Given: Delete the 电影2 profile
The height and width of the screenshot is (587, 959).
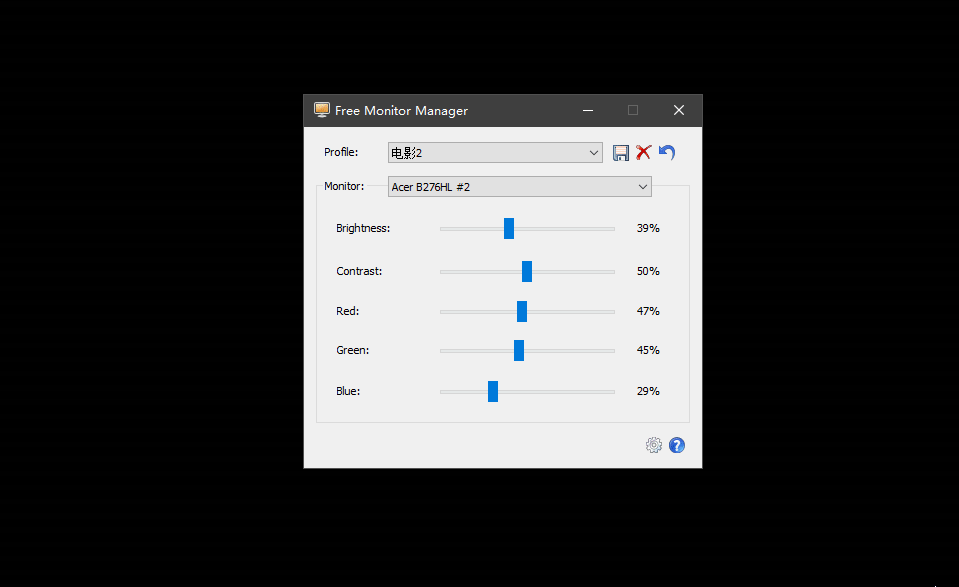Looking at the screenshot, I should [643, 152].
